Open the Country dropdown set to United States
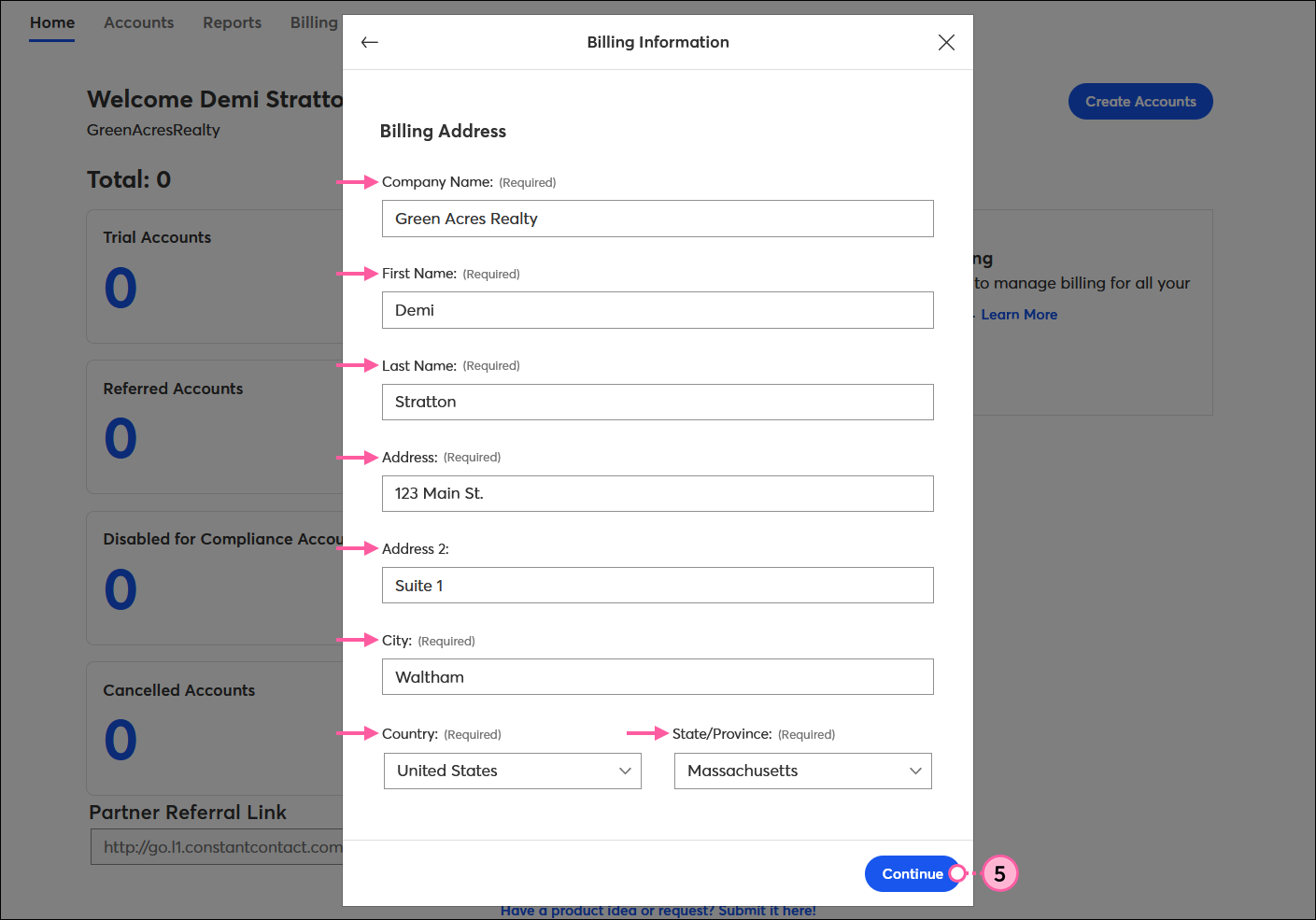The height and width of the screenshot is (920, 1316). coord(513,771)
